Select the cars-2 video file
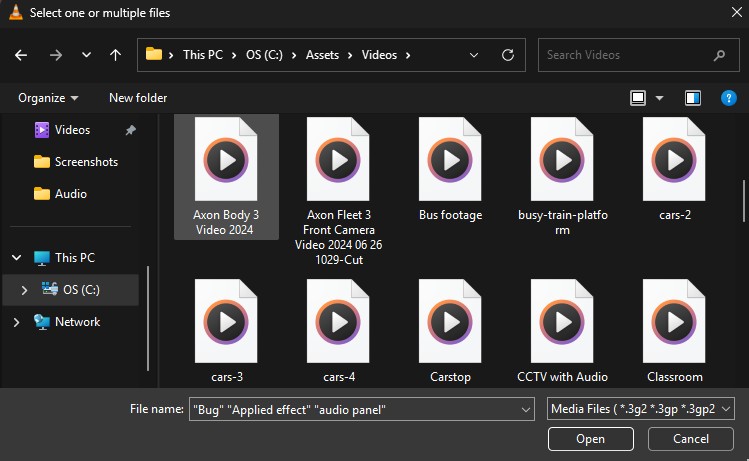The width and height of the screenshot is (749, 461). (x=674, y=170)
